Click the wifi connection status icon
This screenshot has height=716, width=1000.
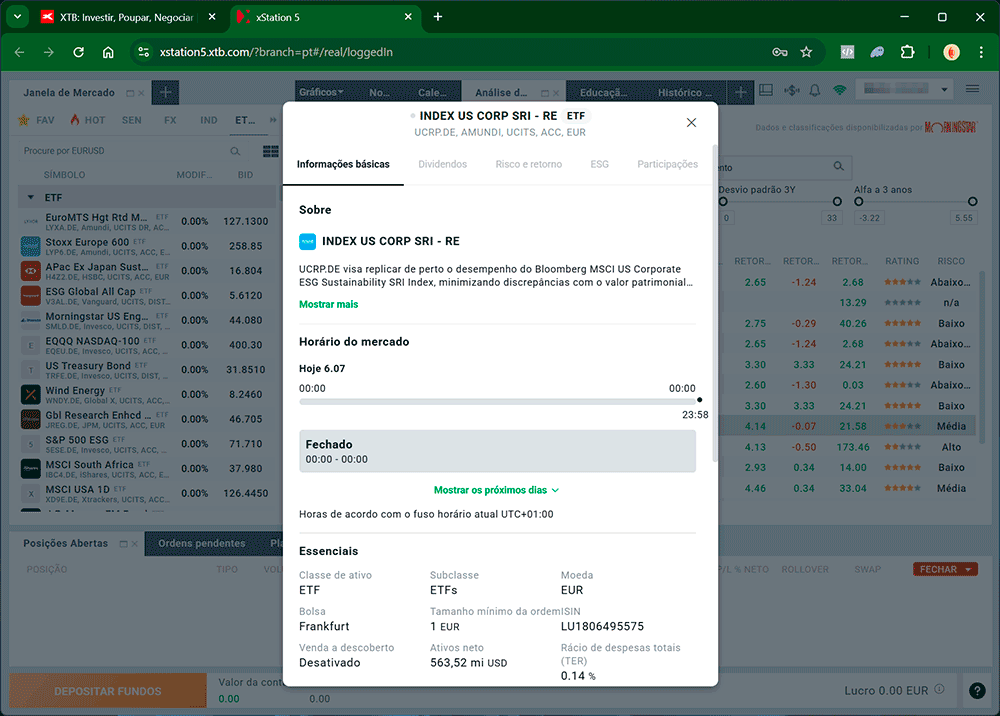coord(839,90)
